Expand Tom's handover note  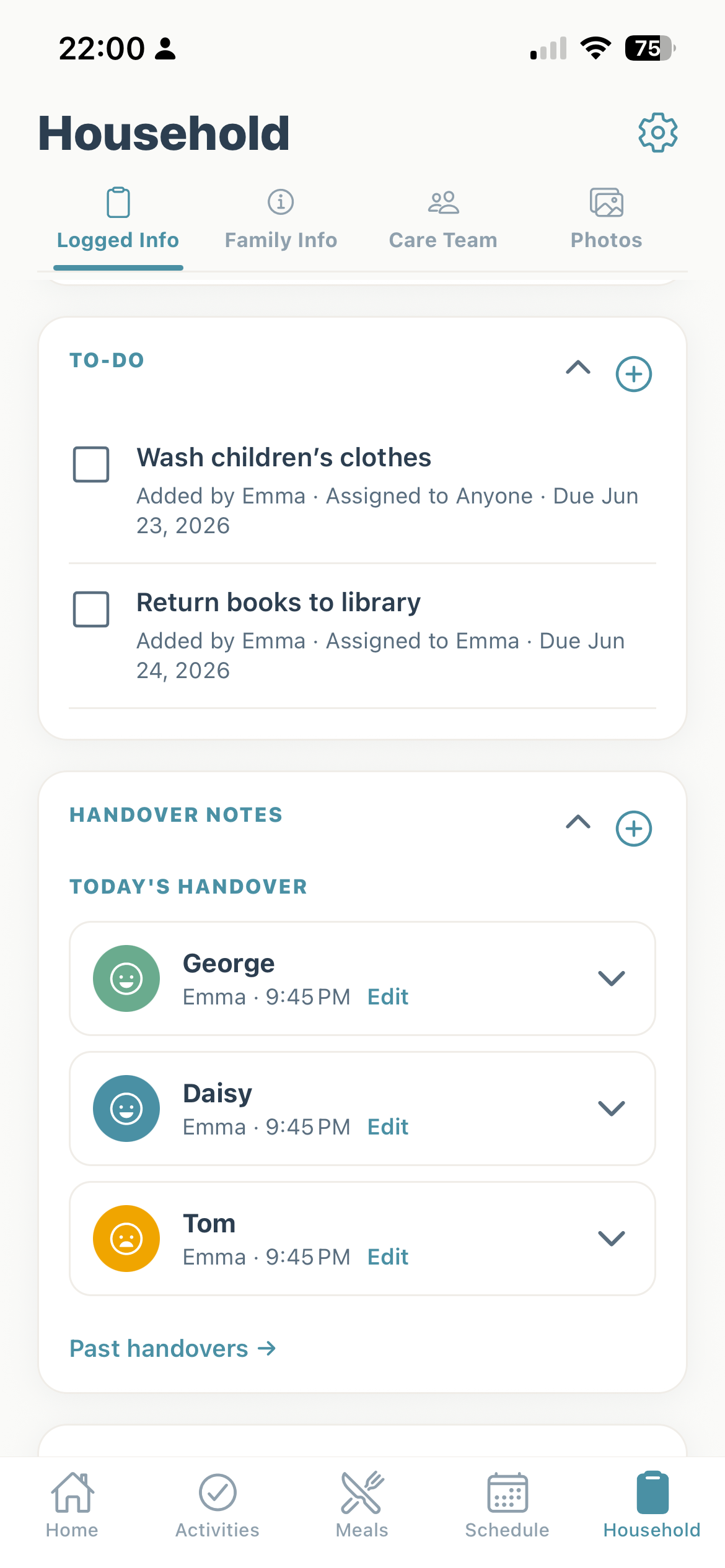pos(612,1239)
